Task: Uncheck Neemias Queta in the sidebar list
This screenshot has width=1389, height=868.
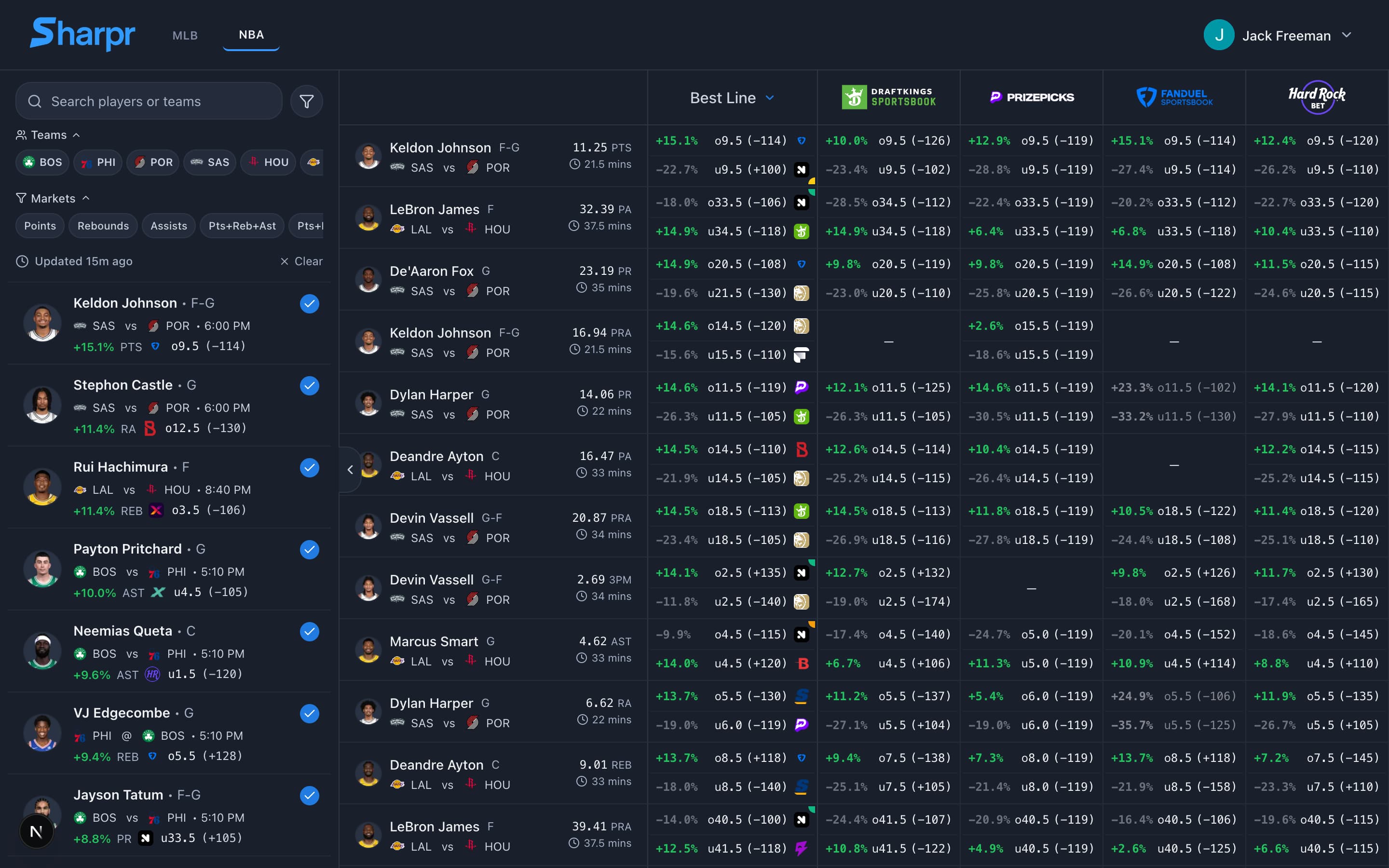Action: tap(309, 632)
